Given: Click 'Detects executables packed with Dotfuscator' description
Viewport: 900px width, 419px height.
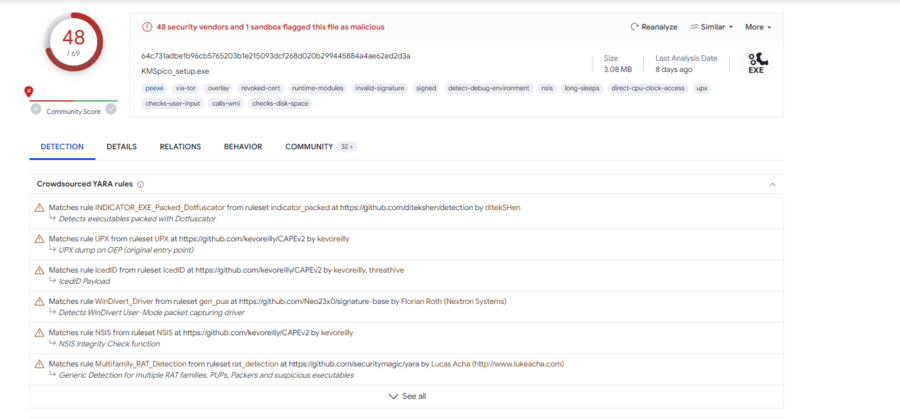Looking at the screenshot, I should [137, 219].
